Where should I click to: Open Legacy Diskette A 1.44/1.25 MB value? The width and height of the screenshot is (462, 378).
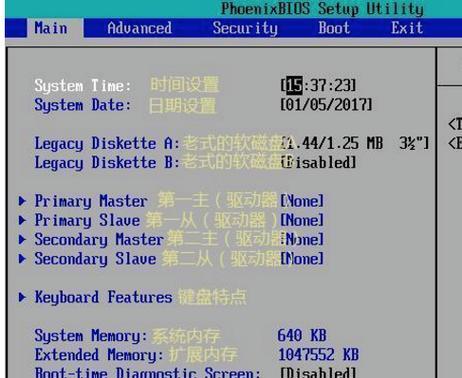355,143
